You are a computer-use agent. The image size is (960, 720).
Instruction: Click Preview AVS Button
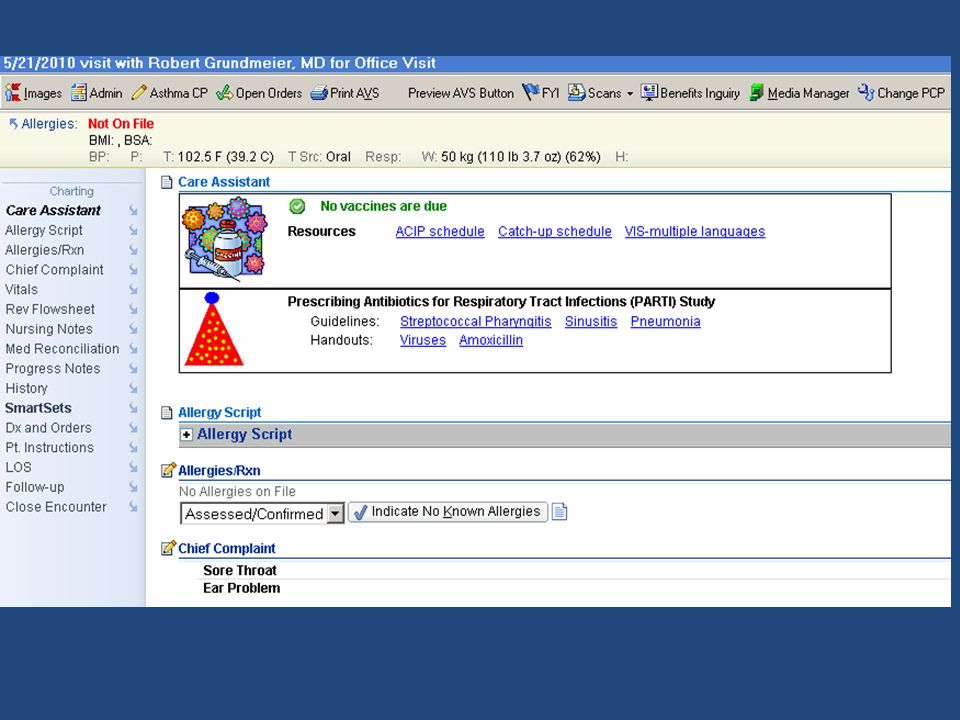point(460,93)
